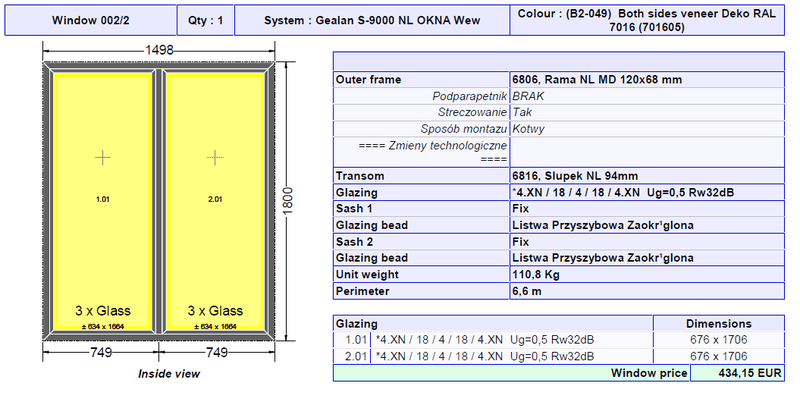Click the 'Transom' row label
The image size is (800, 405).
(360, 176)
